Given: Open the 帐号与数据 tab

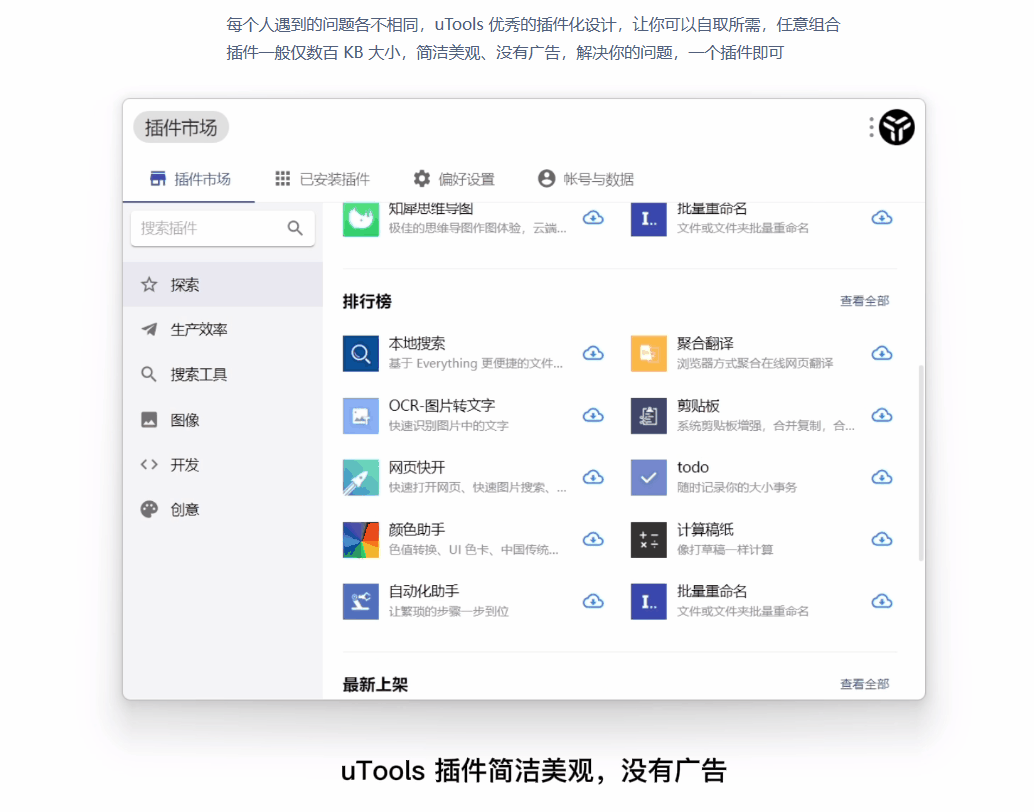Looking at the screenshot, I should 586,179.
